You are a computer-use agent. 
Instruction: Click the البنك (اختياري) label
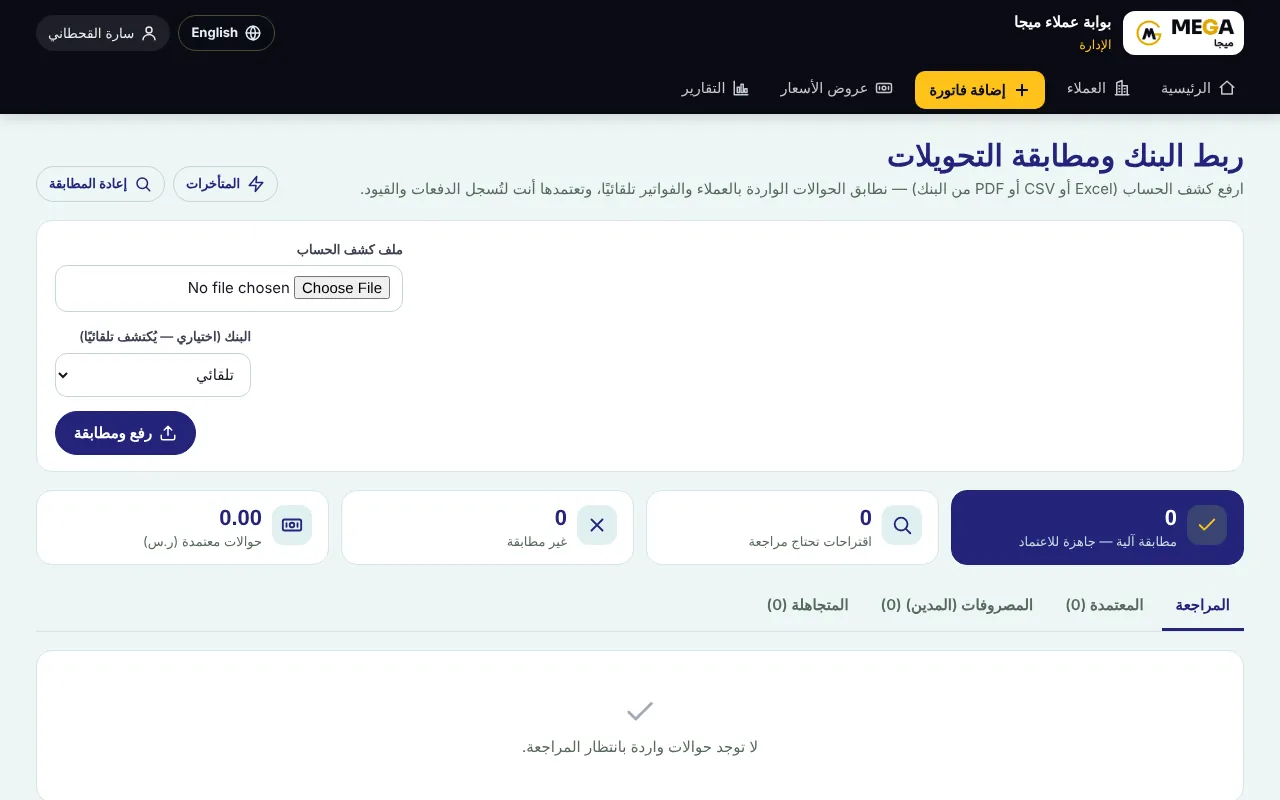(165, 337)
